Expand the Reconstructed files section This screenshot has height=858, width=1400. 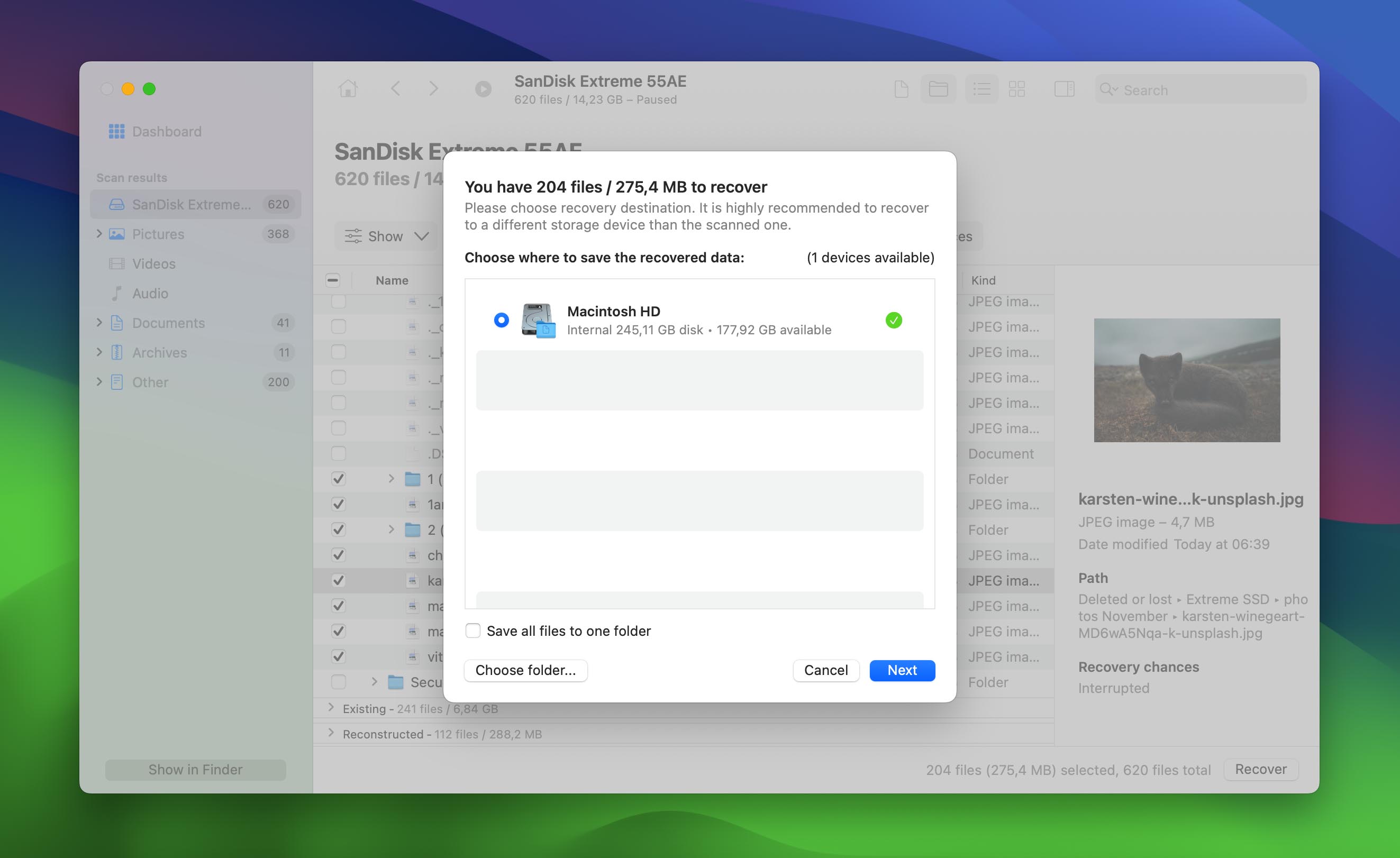point(331,733)
